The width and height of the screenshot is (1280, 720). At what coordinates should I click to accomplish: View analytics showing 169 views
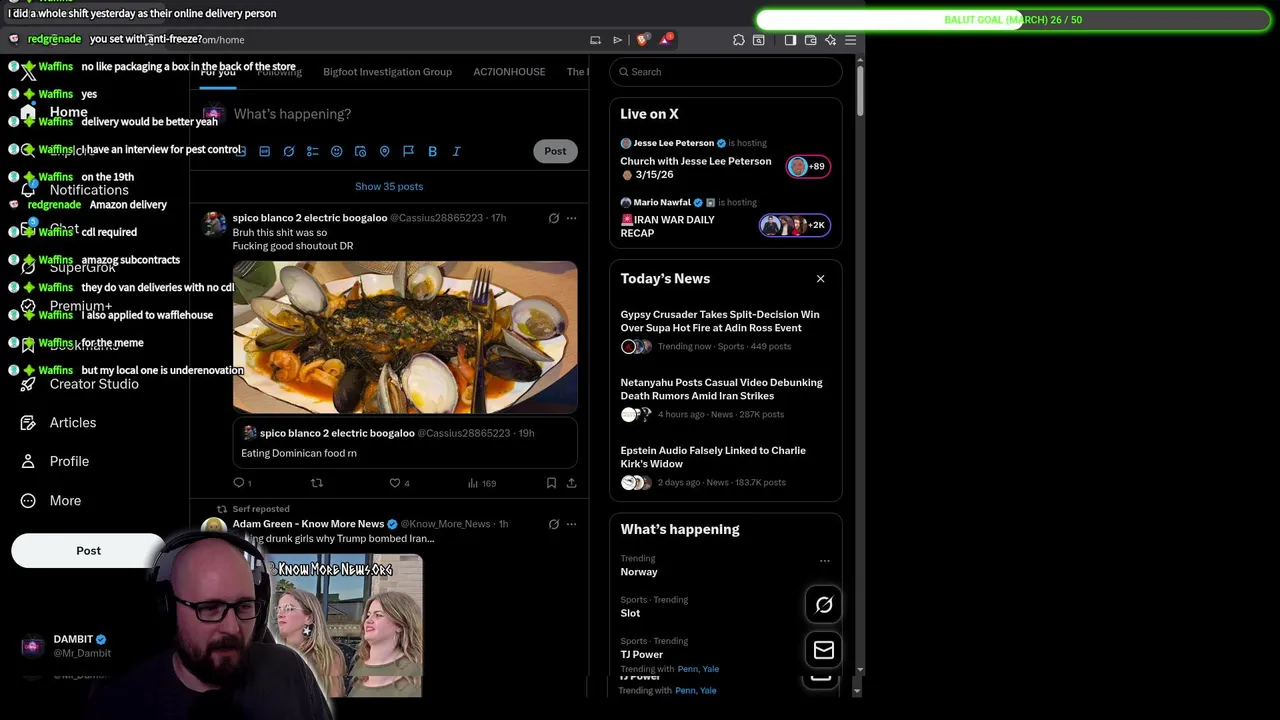[x=481, y=483]
